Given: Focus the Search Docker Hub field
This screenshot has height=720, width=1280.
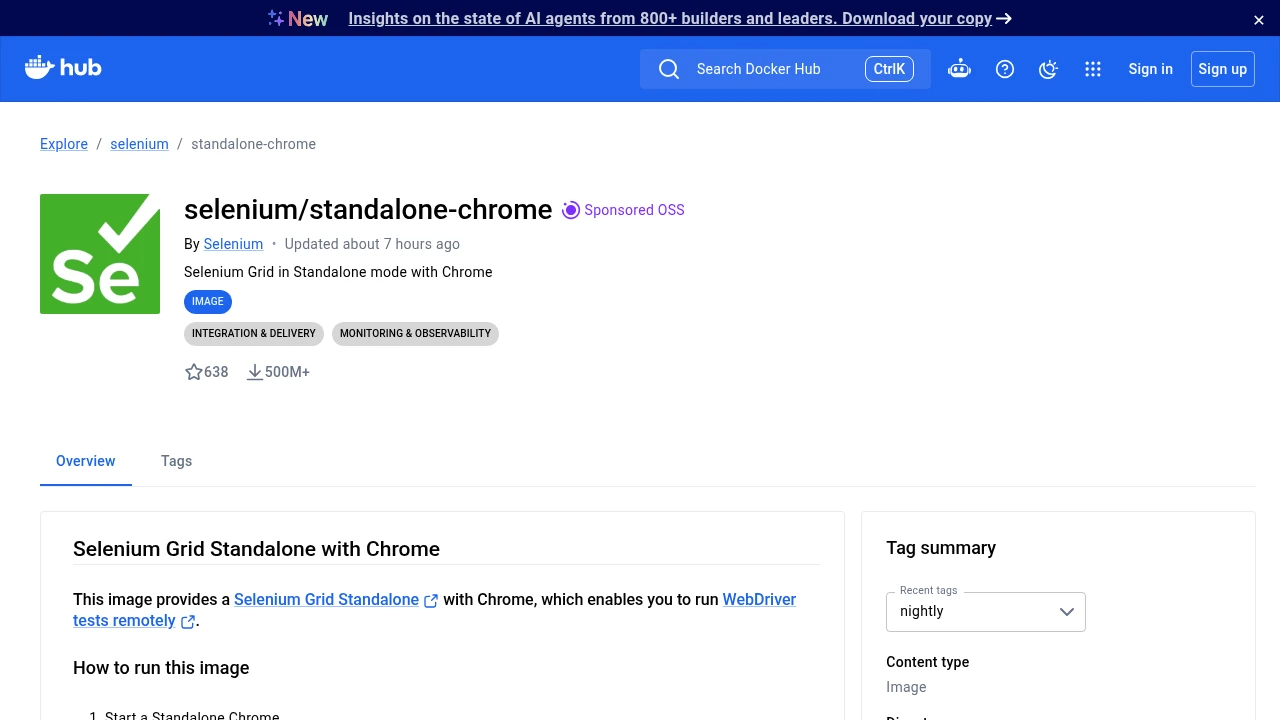Looking at the screenshot, I should coord(785,69).
